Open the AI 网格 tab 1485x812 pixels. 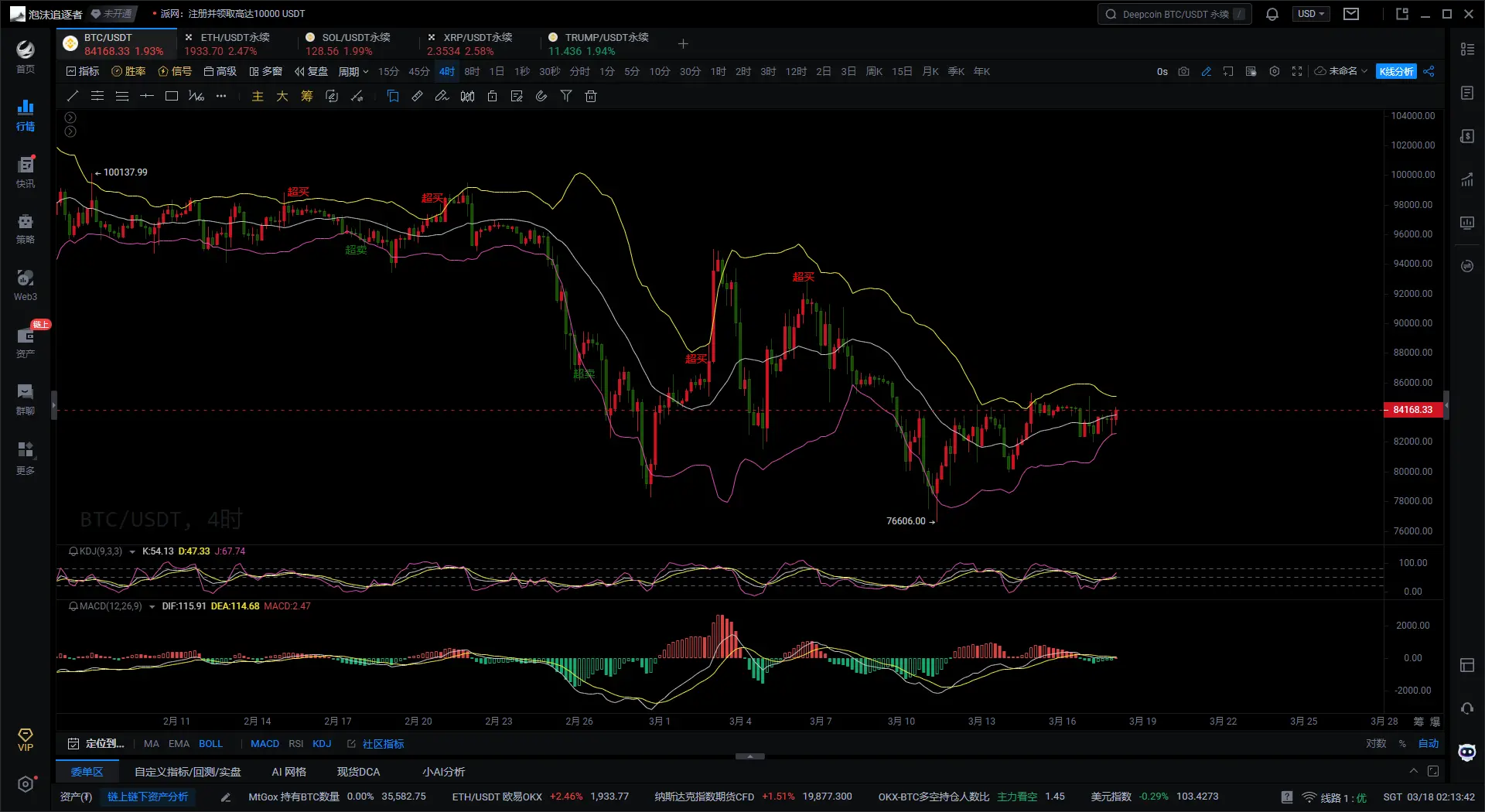click(x=288, y=772)
